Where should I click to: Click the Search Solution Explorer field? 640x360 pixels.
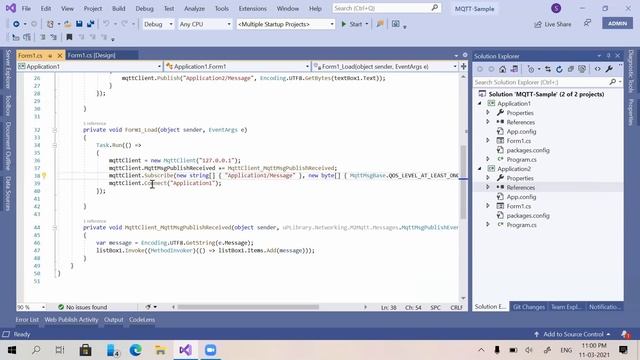coord(548,82)
